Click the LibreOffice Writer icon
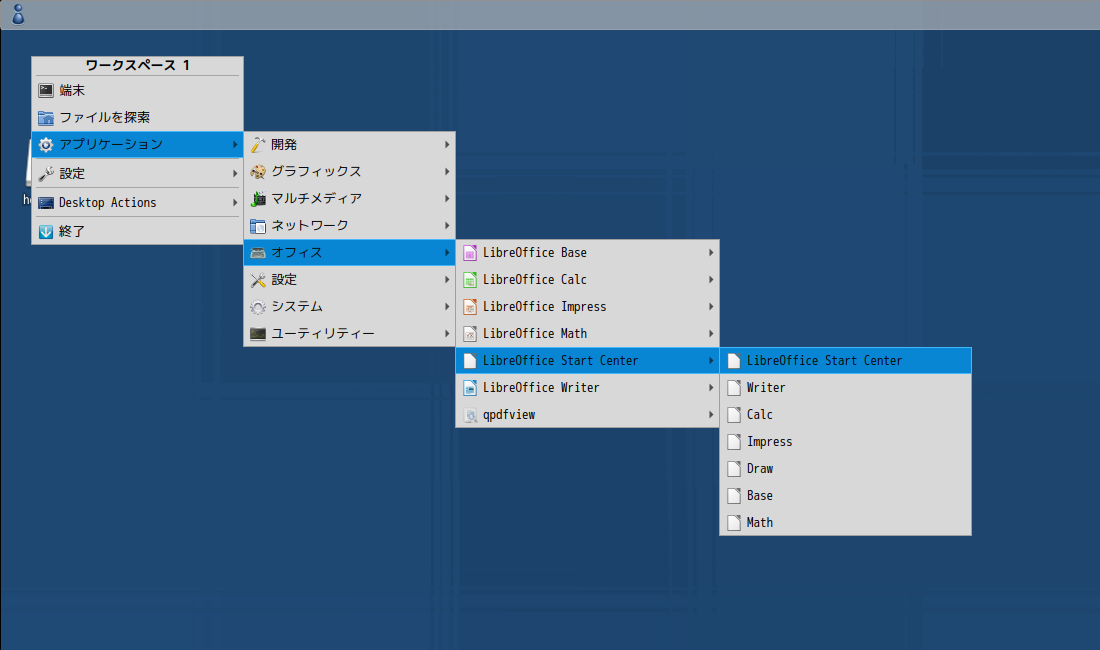The image size is (1100, 650). (470, 388)
